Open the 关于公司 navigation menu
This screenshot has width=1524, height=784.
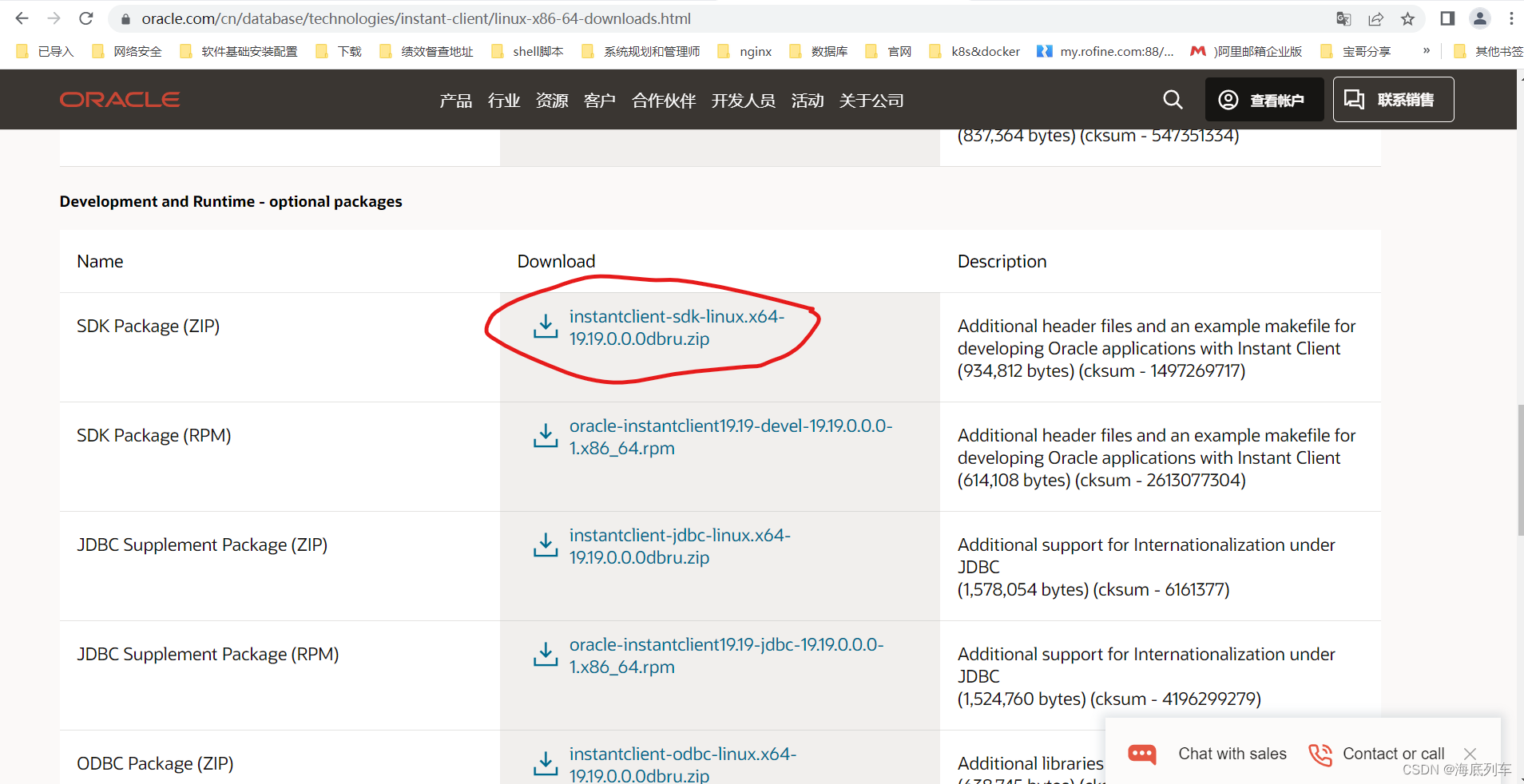point(871,101)
